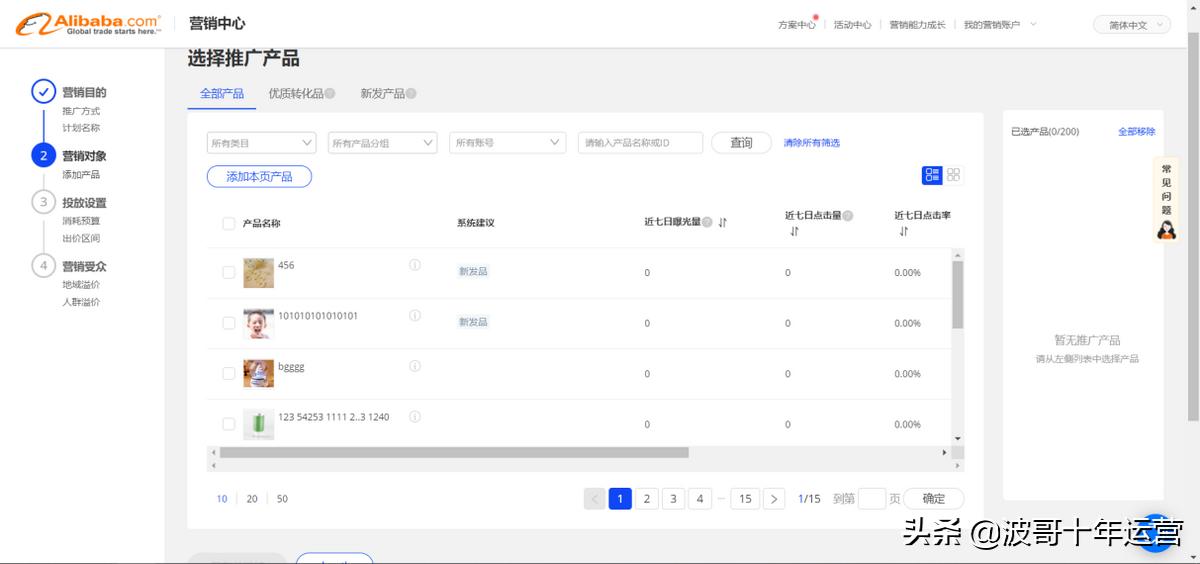Click the product table vertical scrollbar
1200x564 pixels.
[x=957, y=295]
